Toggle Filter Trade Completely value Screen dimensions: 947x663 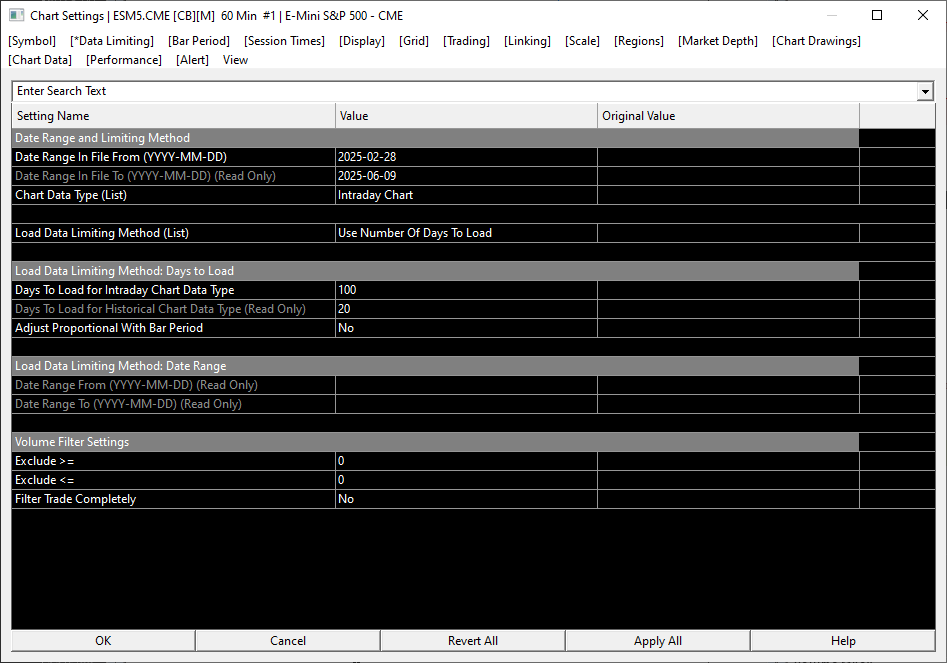[466, 499]
